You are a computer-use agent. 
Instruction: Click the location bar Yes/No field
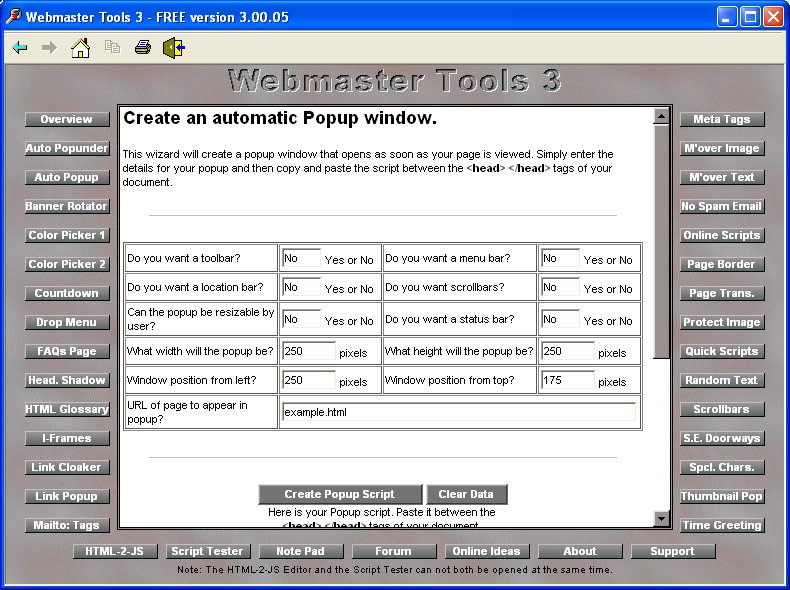tap(301, 287)
